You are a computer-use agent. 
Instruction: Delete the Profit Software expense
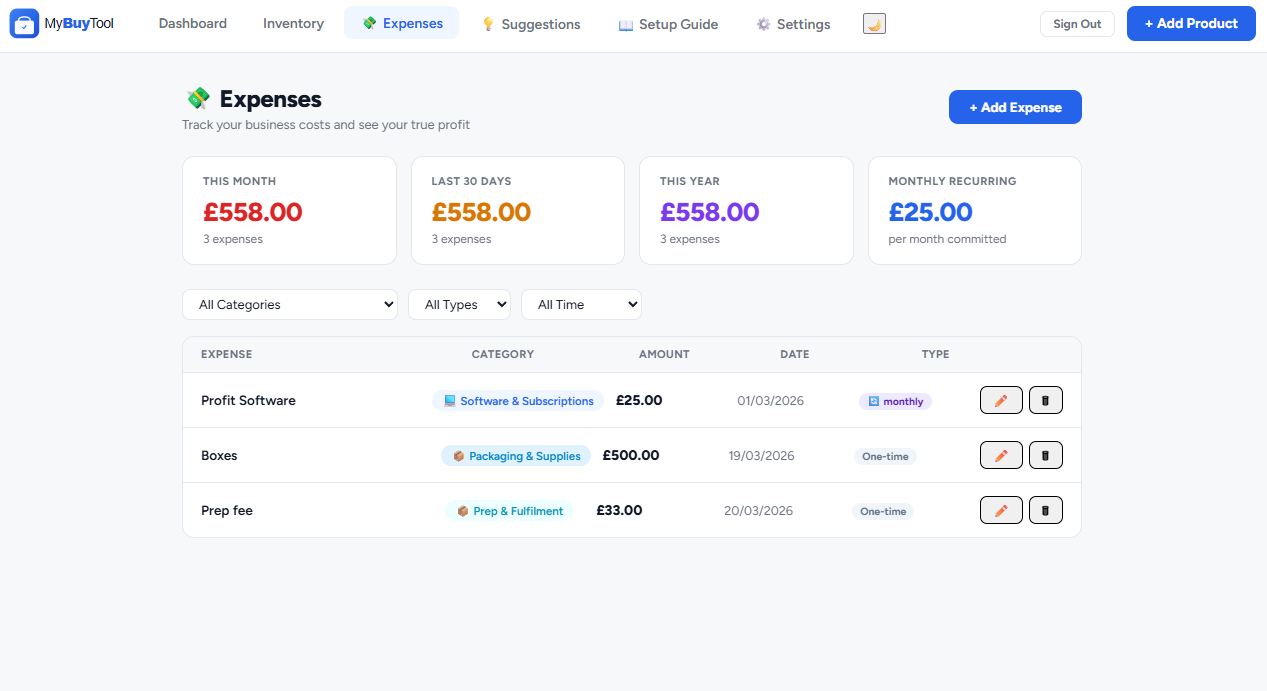1046,400
